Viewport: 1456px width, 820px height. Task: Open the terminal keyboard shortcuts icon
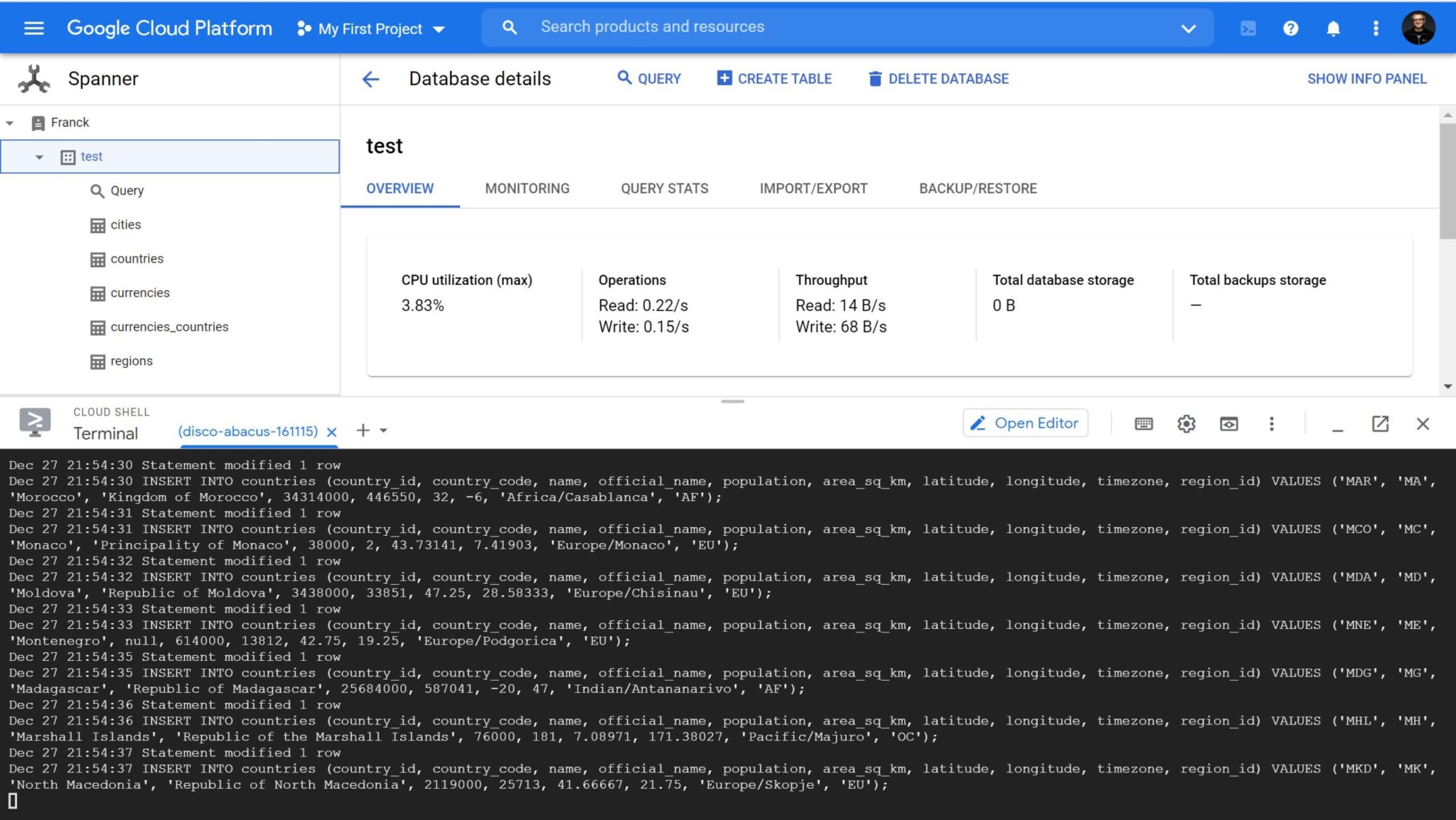[x=1144, y=424]
